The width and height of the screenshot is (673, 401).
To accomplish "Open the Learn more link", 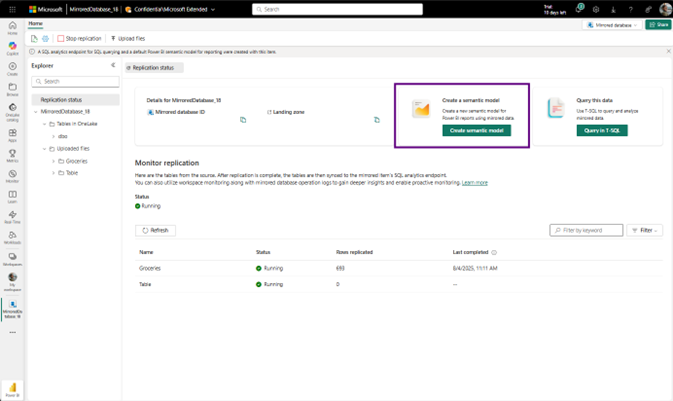I will (475, 183).
